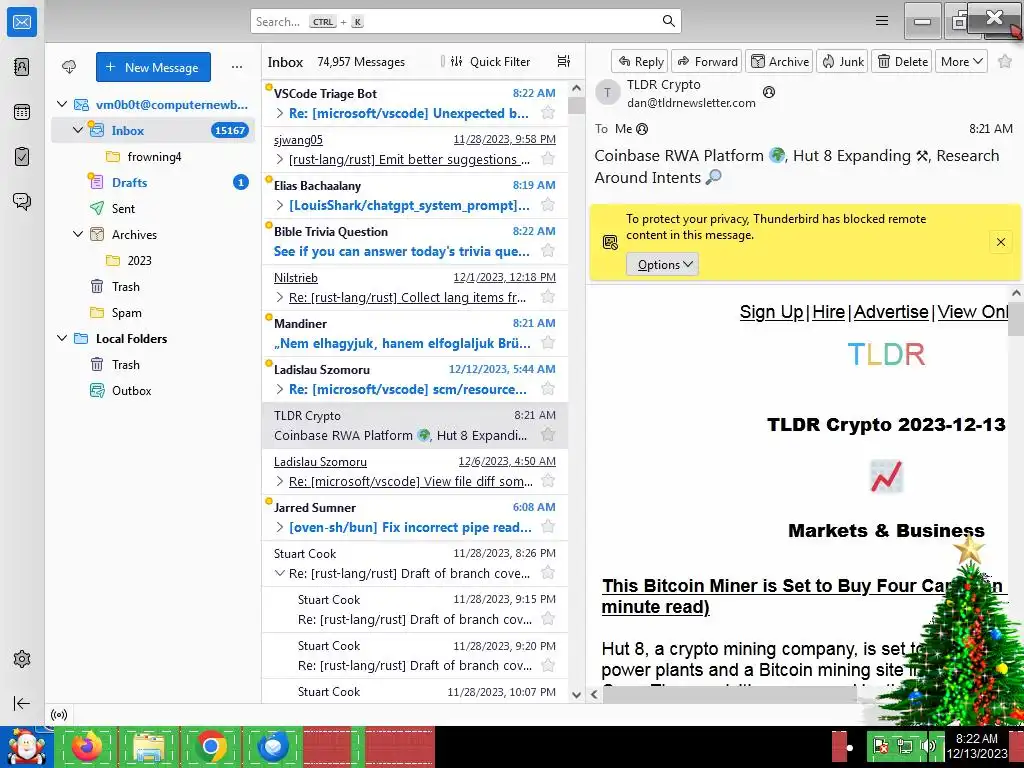Screen dimensions: 1024x768
Task: Compose with New Message button
Action: click(153, 67)
